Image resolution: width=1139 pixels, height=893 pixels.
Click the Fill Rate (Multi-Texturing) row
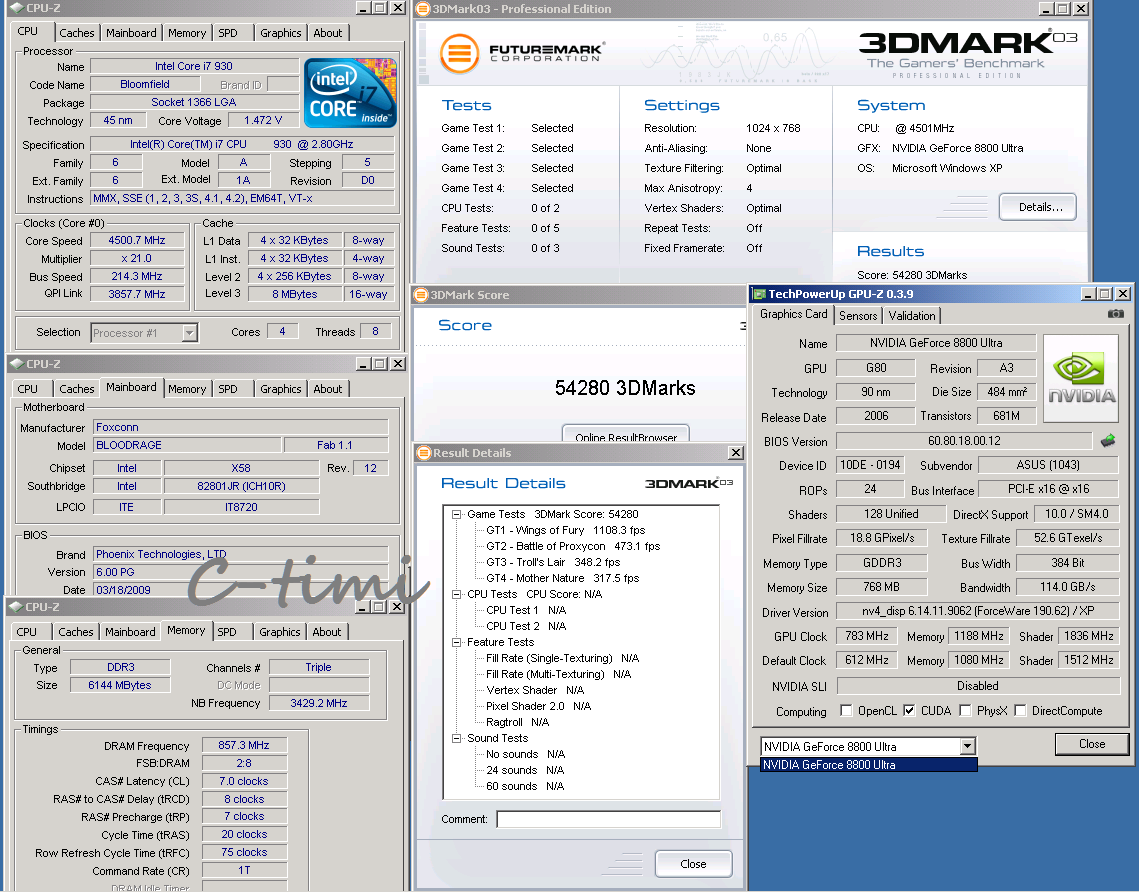point(558,674)
